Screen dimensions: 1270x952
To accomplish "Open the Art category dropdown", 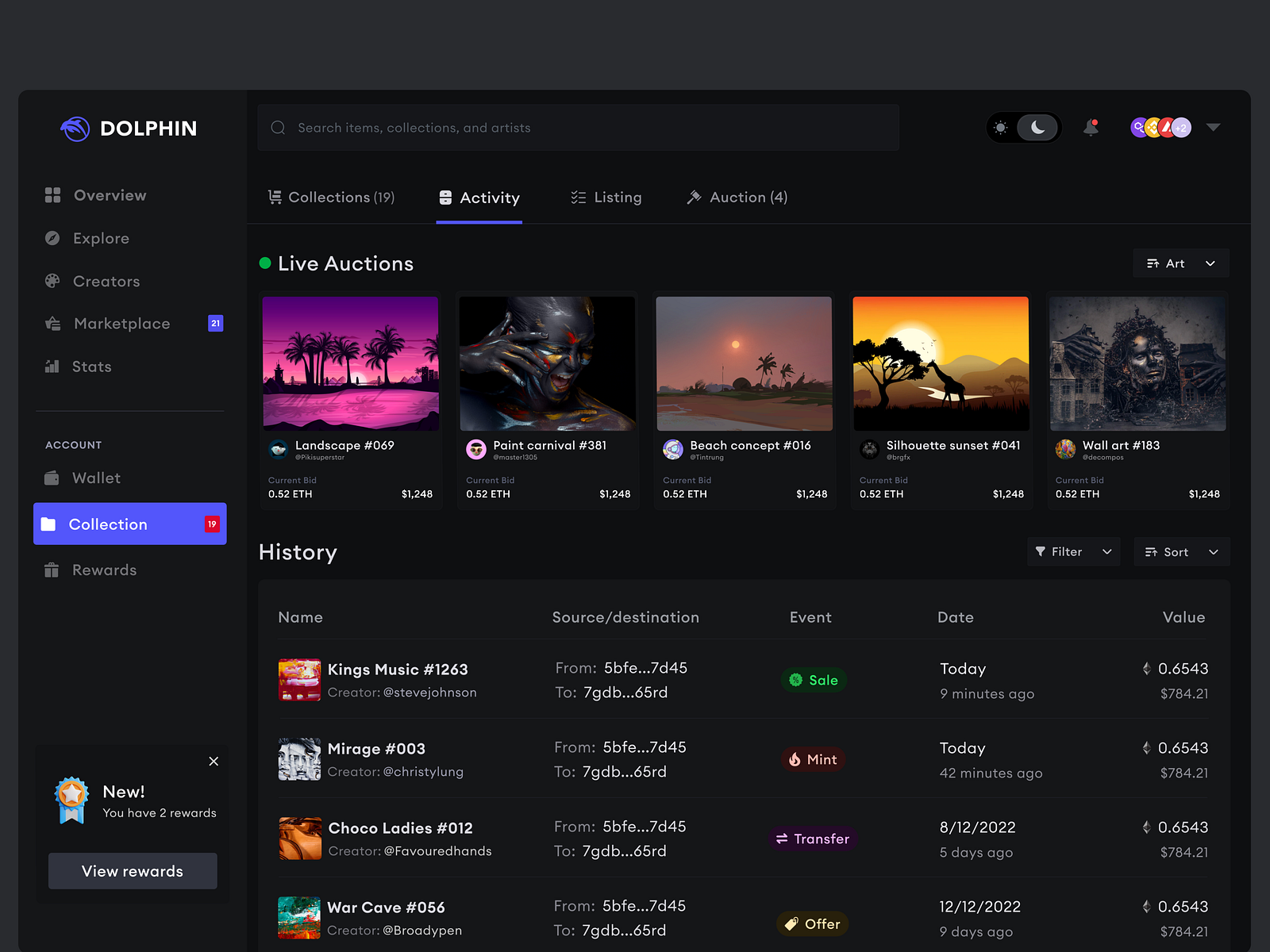I will (x=1180, y=263).
